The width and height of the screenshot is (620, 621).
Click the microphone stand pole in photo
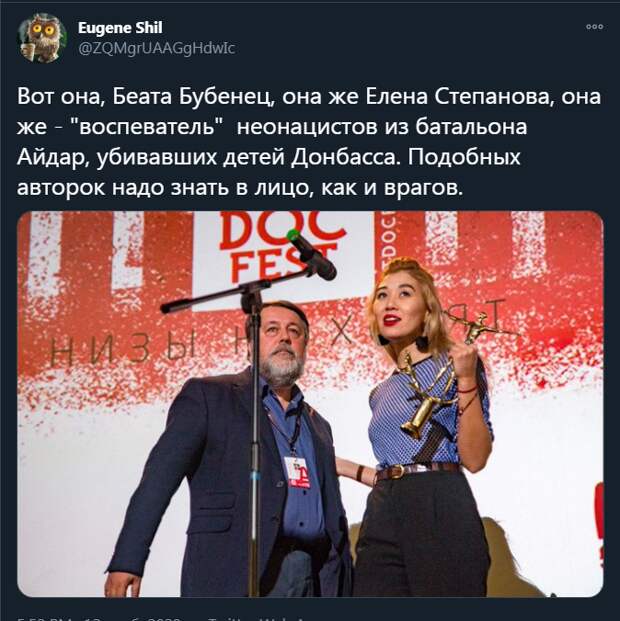(x=256, y=444)
